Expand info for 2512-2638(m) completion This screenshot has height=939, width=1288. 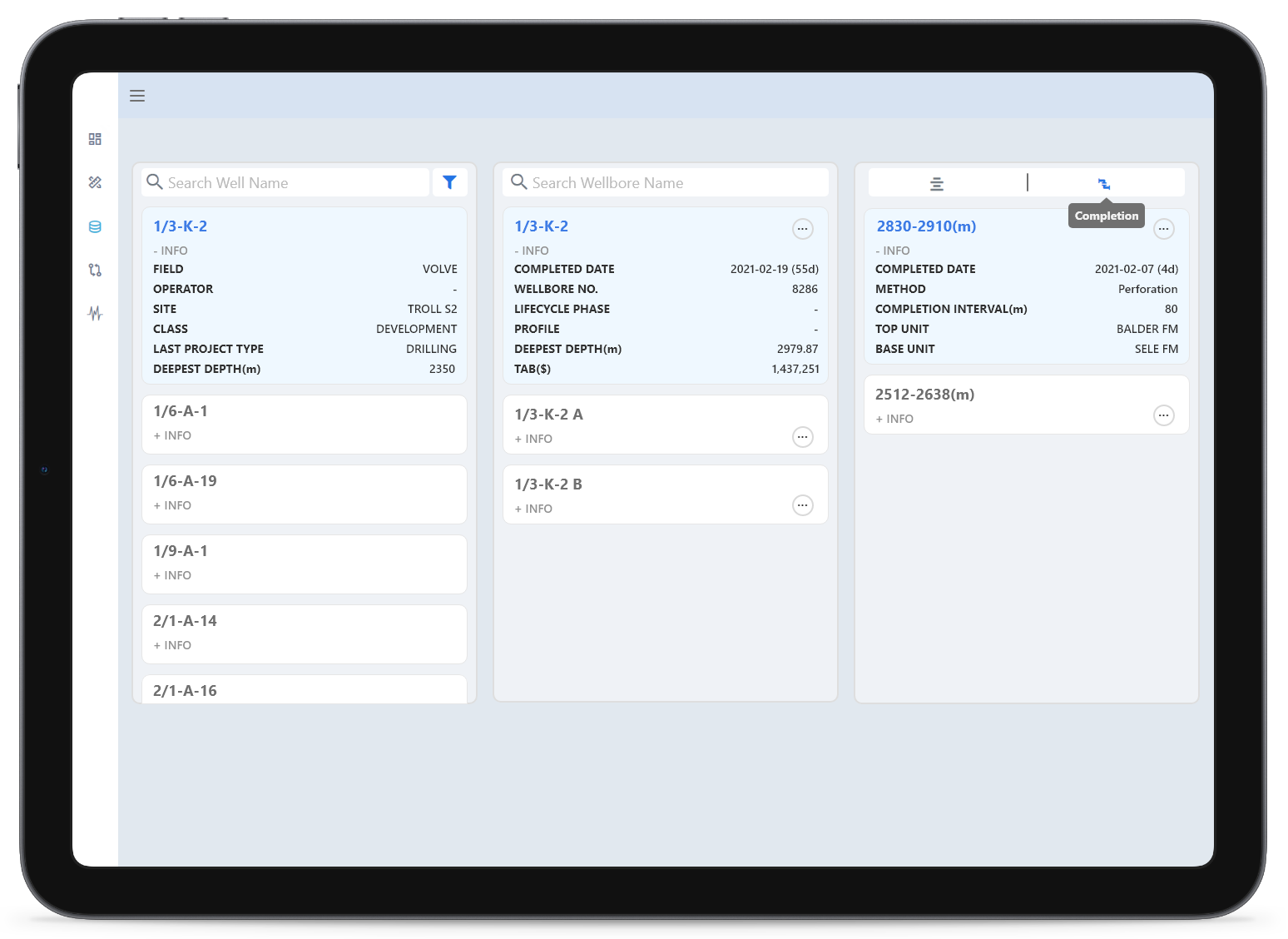click(894, 419)
